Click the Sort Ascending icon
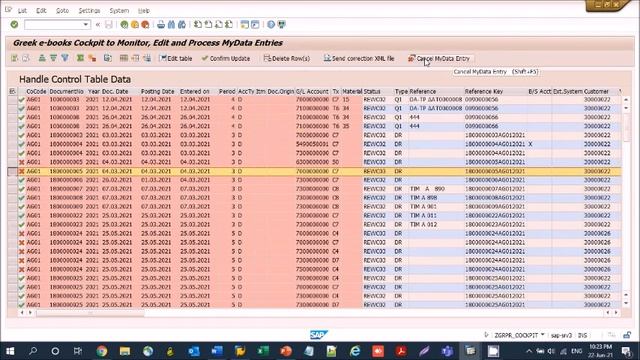 (42, 58)
